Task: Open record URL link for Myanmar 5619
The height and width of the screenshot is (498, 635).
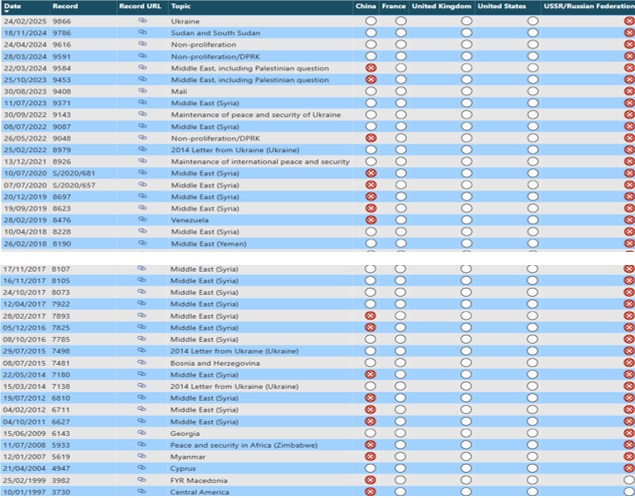Action: 141,456
